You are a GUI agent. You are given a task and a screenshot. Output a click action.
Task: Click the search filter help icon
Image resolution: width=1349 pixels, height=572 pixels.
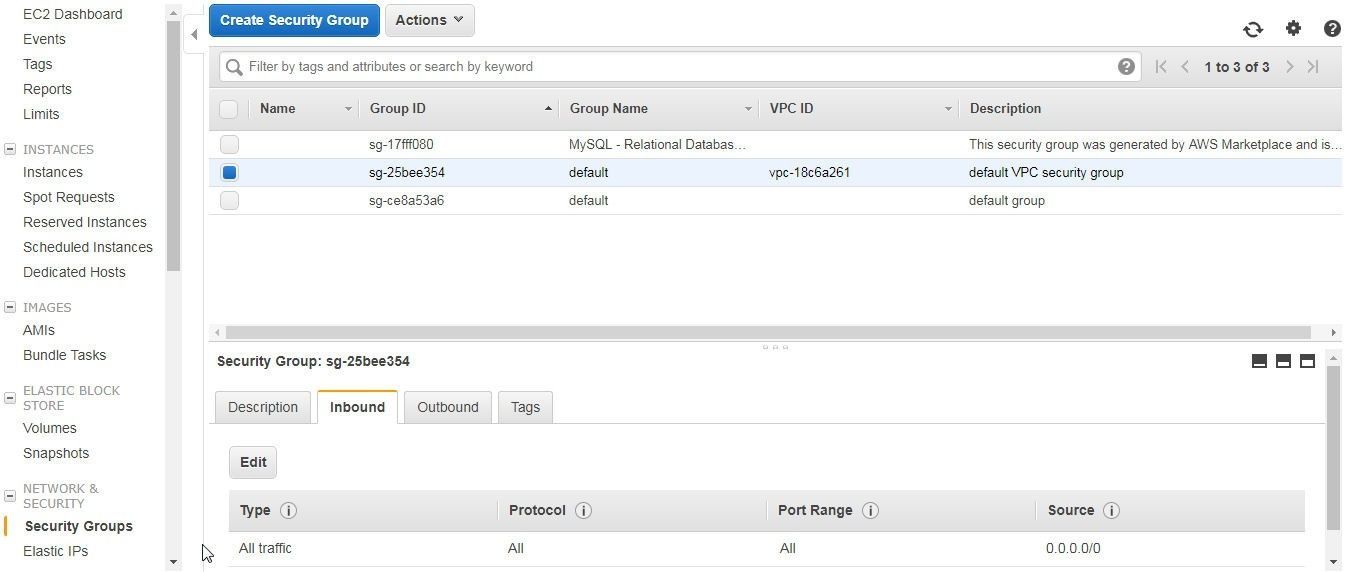point(1126,67)
